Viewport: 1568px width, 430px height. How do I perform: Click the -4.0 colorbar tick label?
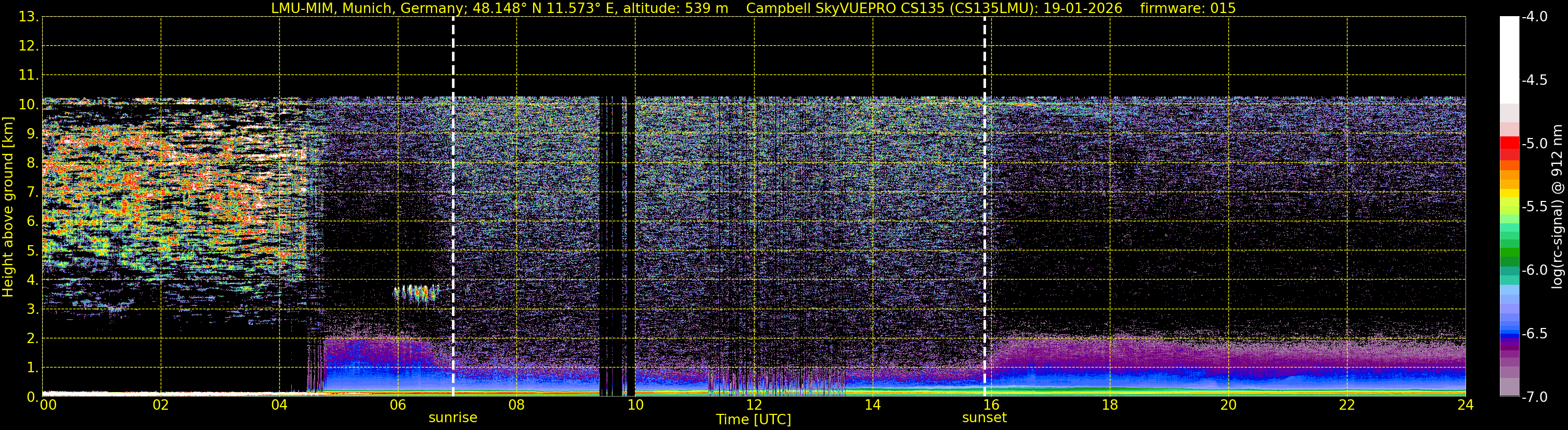coord(1534,17)
